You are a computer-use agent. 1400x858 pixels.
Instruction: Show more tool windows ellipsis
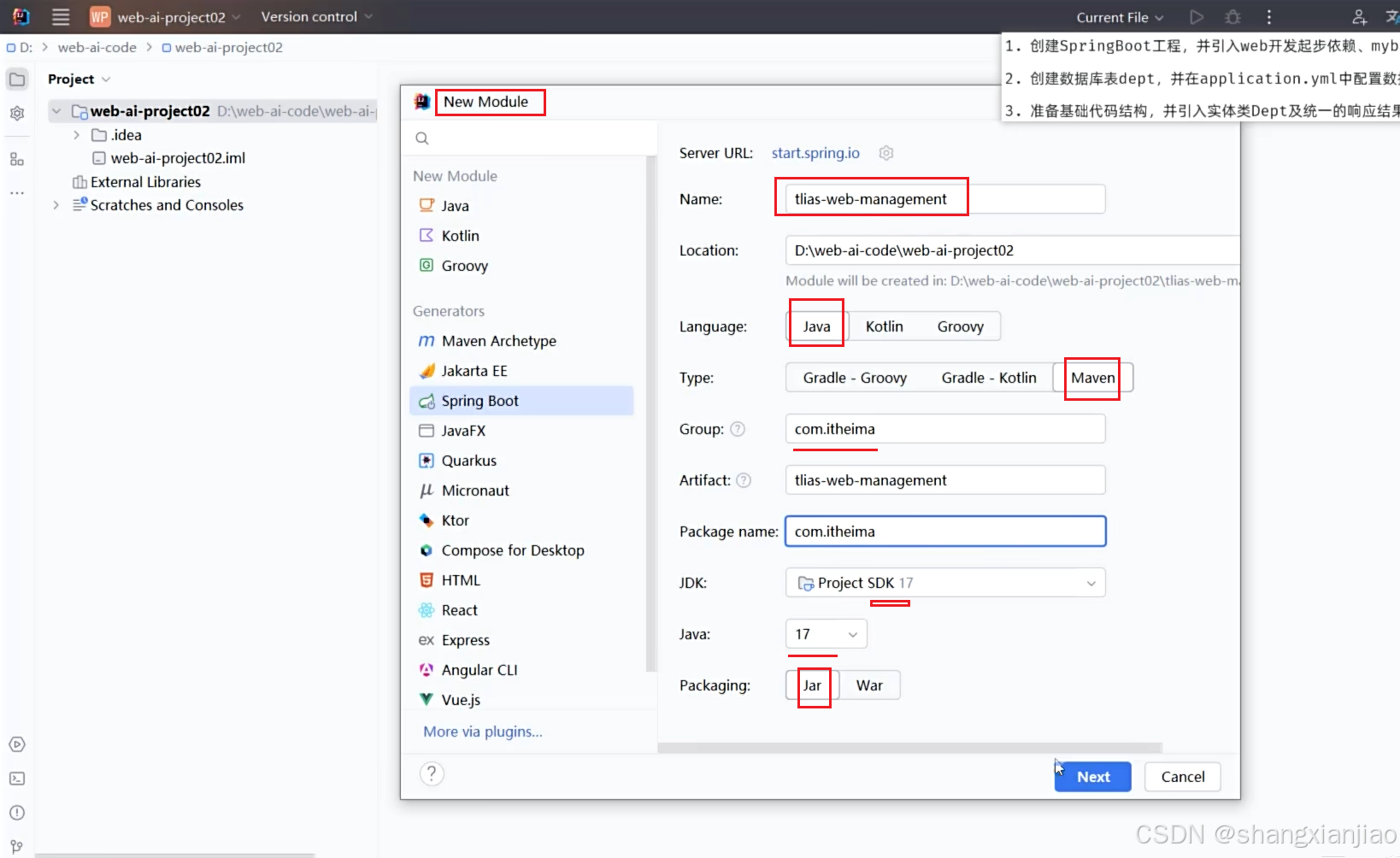[x=17, y=193]
